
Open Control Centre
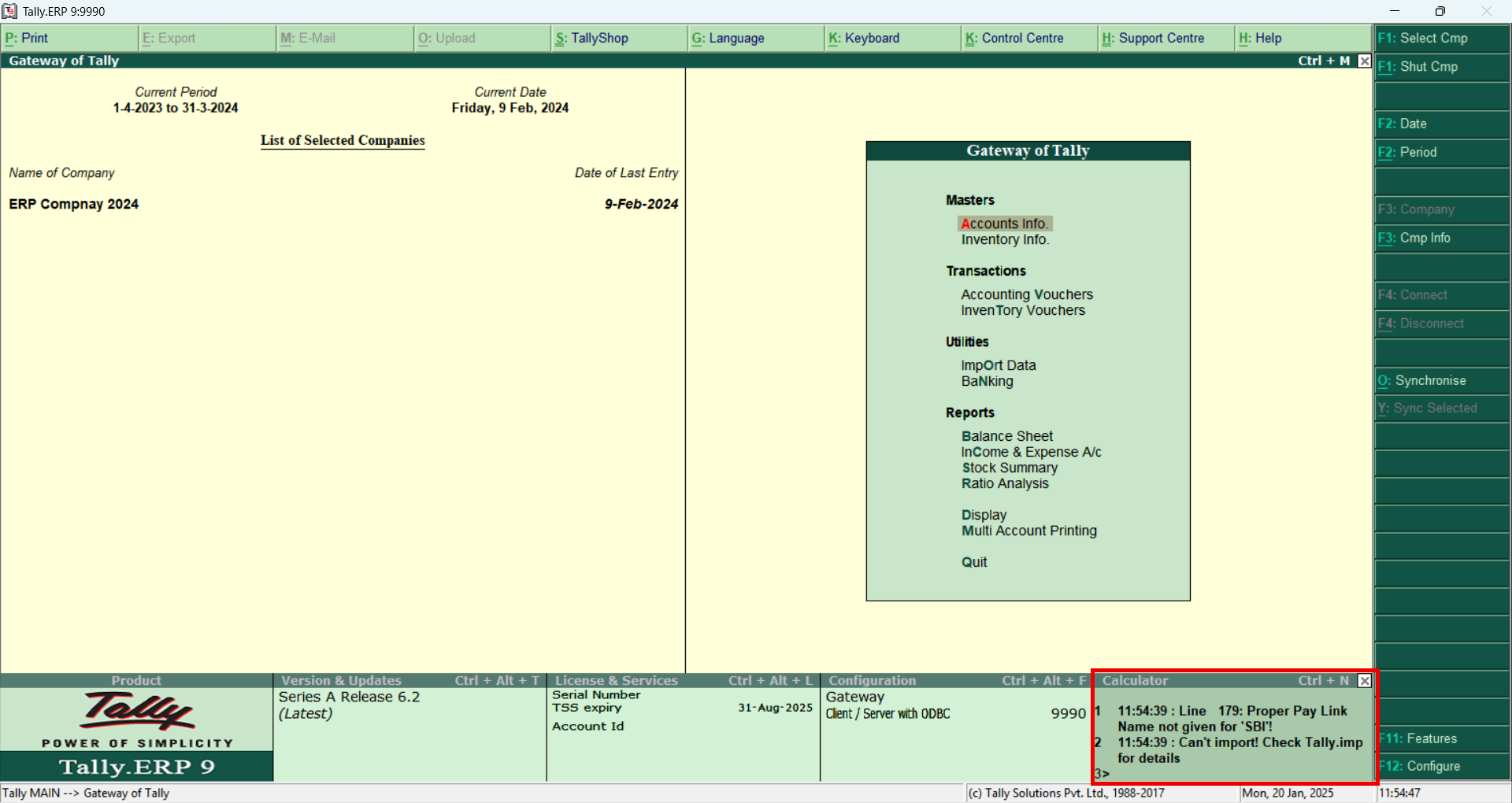(x=1030, y=38)
